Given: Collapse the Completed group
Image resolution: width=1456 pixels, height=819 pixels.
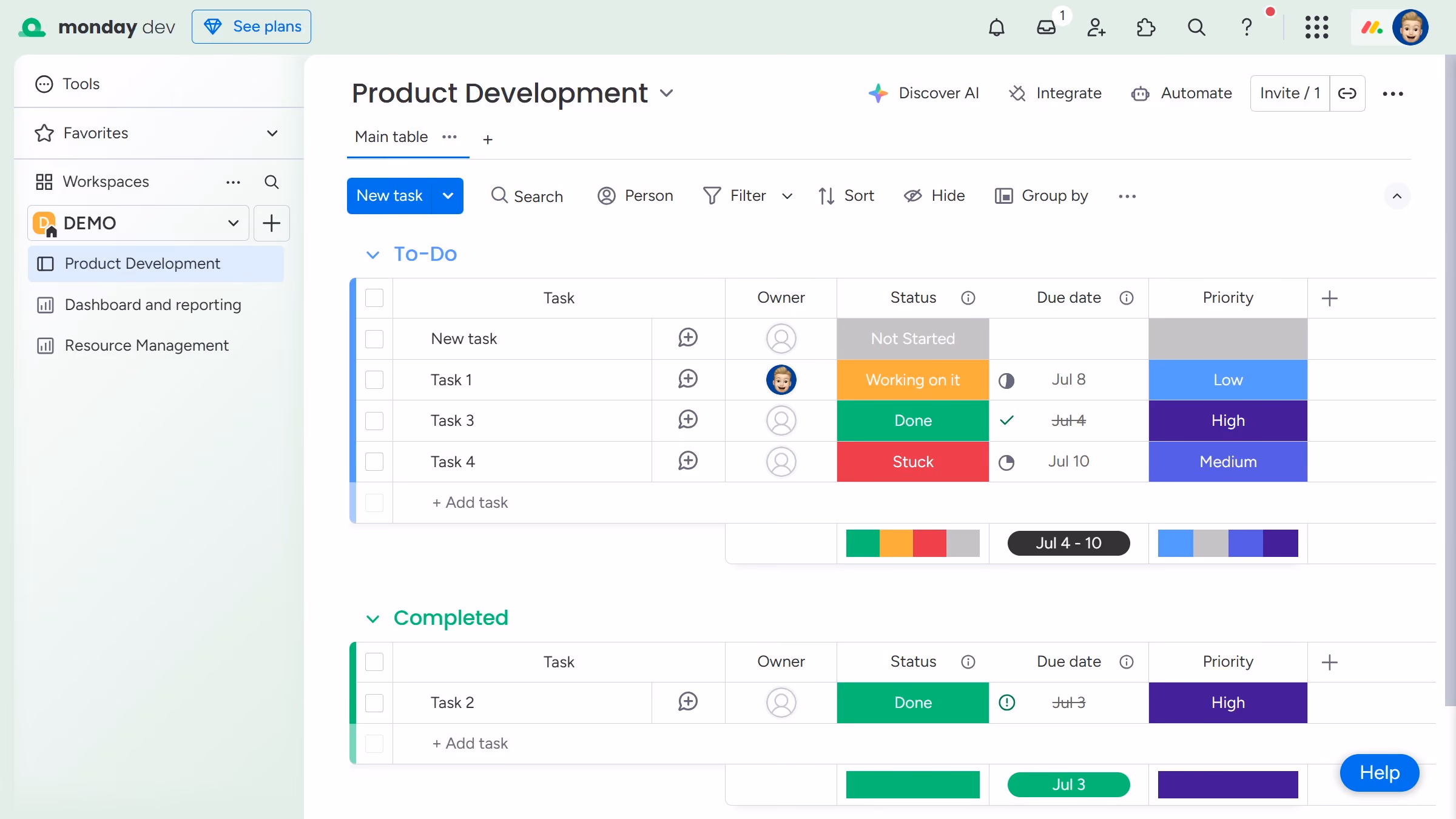Looking at the screenshot, I should [372, 619].
